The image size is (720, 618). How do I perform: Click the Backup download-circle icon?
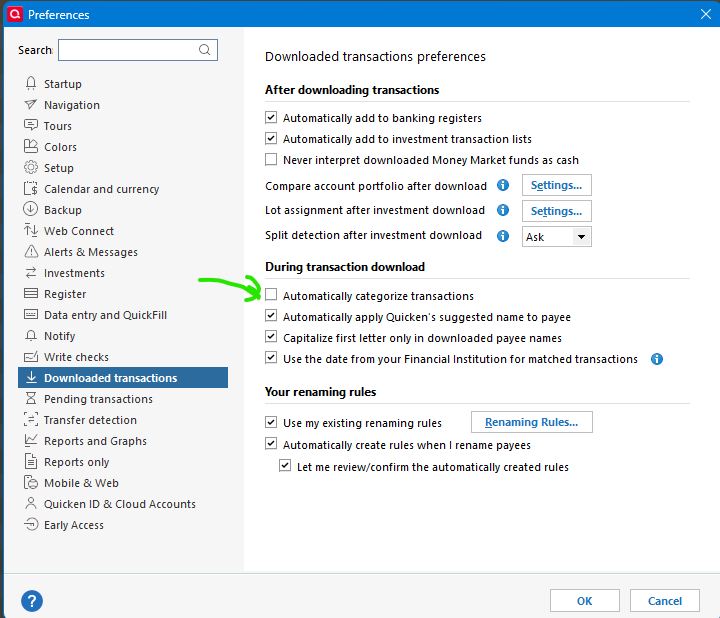(31, 209)
